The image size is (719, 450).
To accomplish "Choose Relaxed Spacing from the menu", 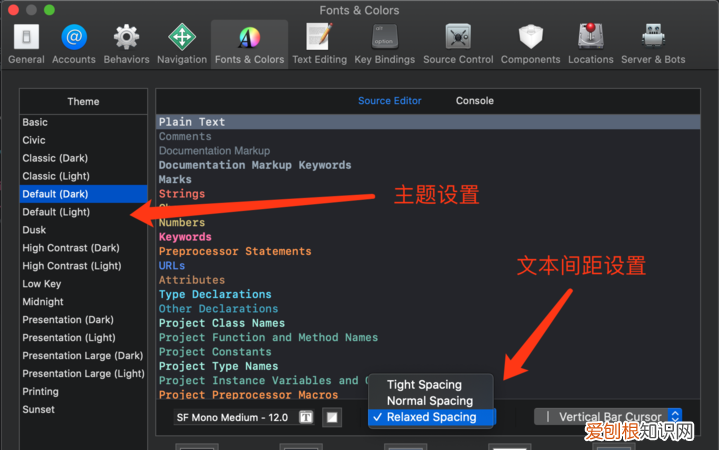I will tap(431, 417).
